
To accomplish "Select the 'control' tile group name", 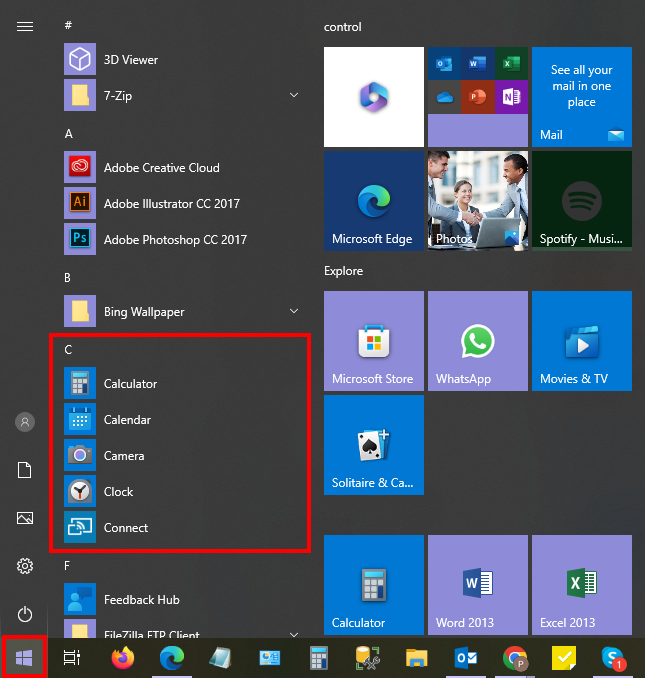I will tap(342, 27).
